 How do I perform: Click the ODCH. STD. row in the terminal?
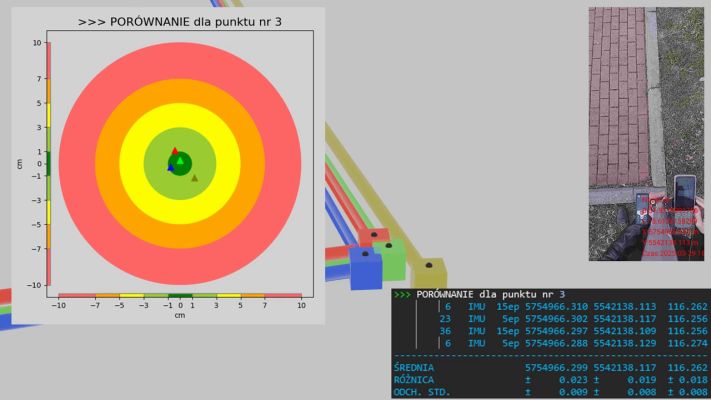(550, 391)
